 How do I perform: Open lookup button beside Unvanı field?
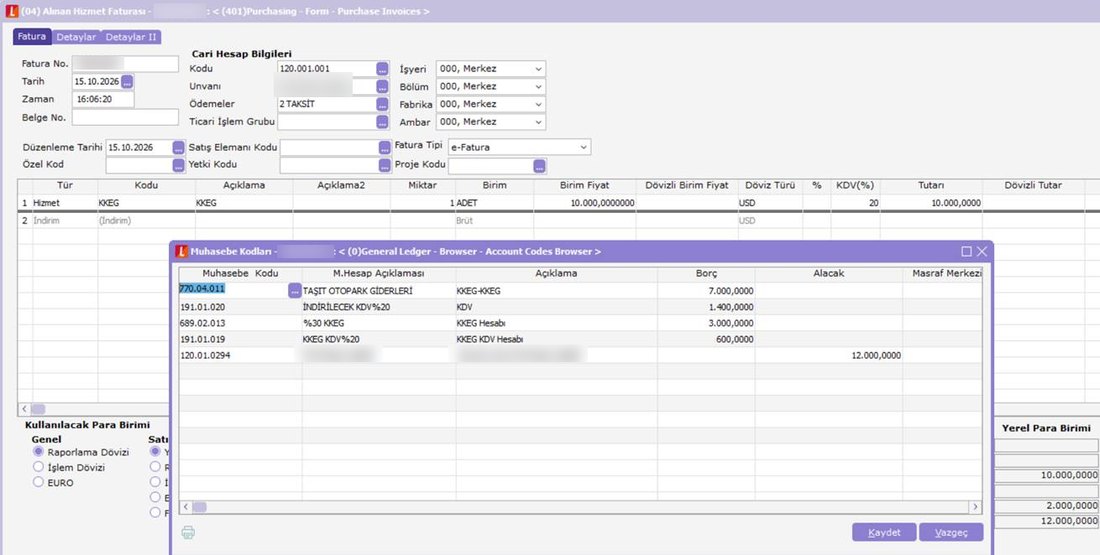382,87
